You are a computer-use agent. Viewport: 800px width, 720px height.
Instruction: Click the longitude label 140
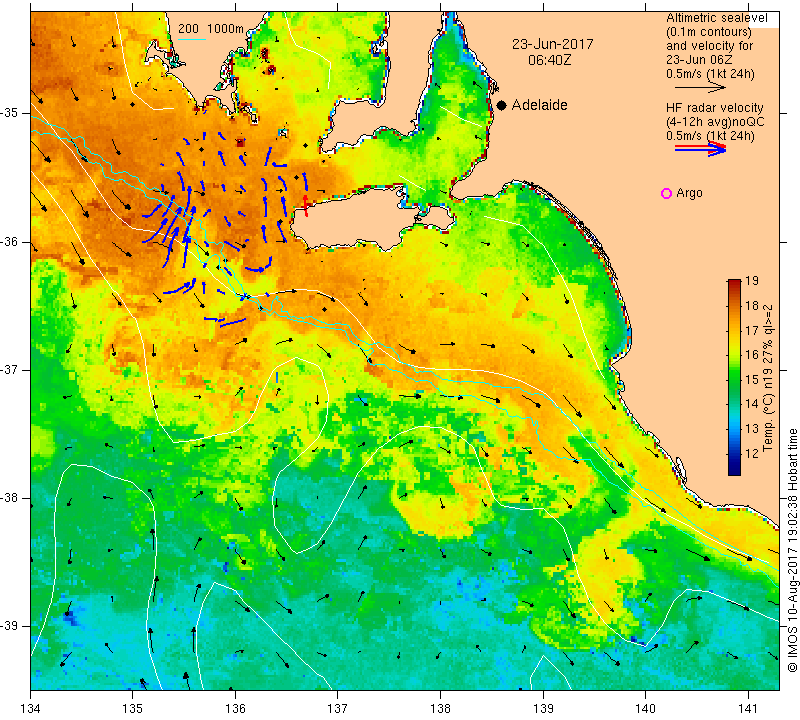click(x=645, y=709)
